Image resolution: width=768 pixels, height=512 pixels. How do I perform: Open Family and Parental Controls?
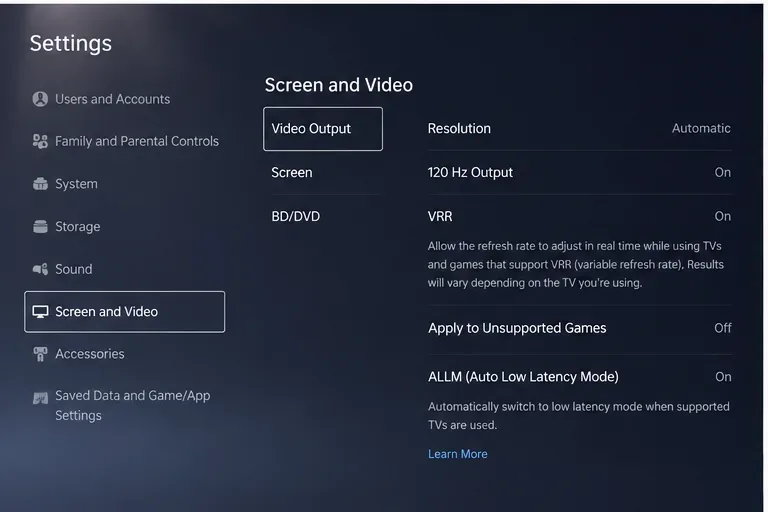pyautogui.click(x=137, y=141)
